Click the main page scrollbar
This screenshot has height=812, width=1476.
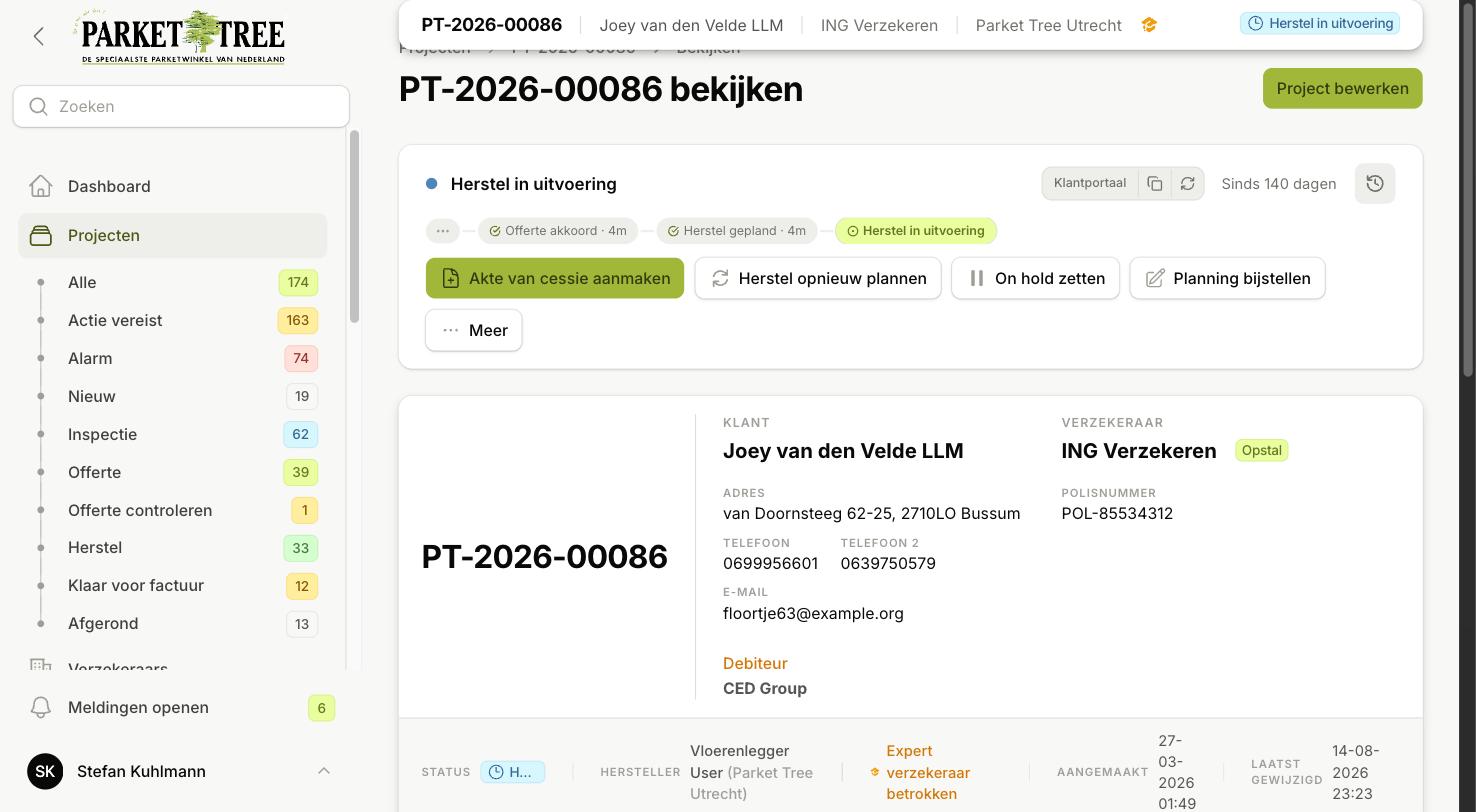[x=1468, y=190]
